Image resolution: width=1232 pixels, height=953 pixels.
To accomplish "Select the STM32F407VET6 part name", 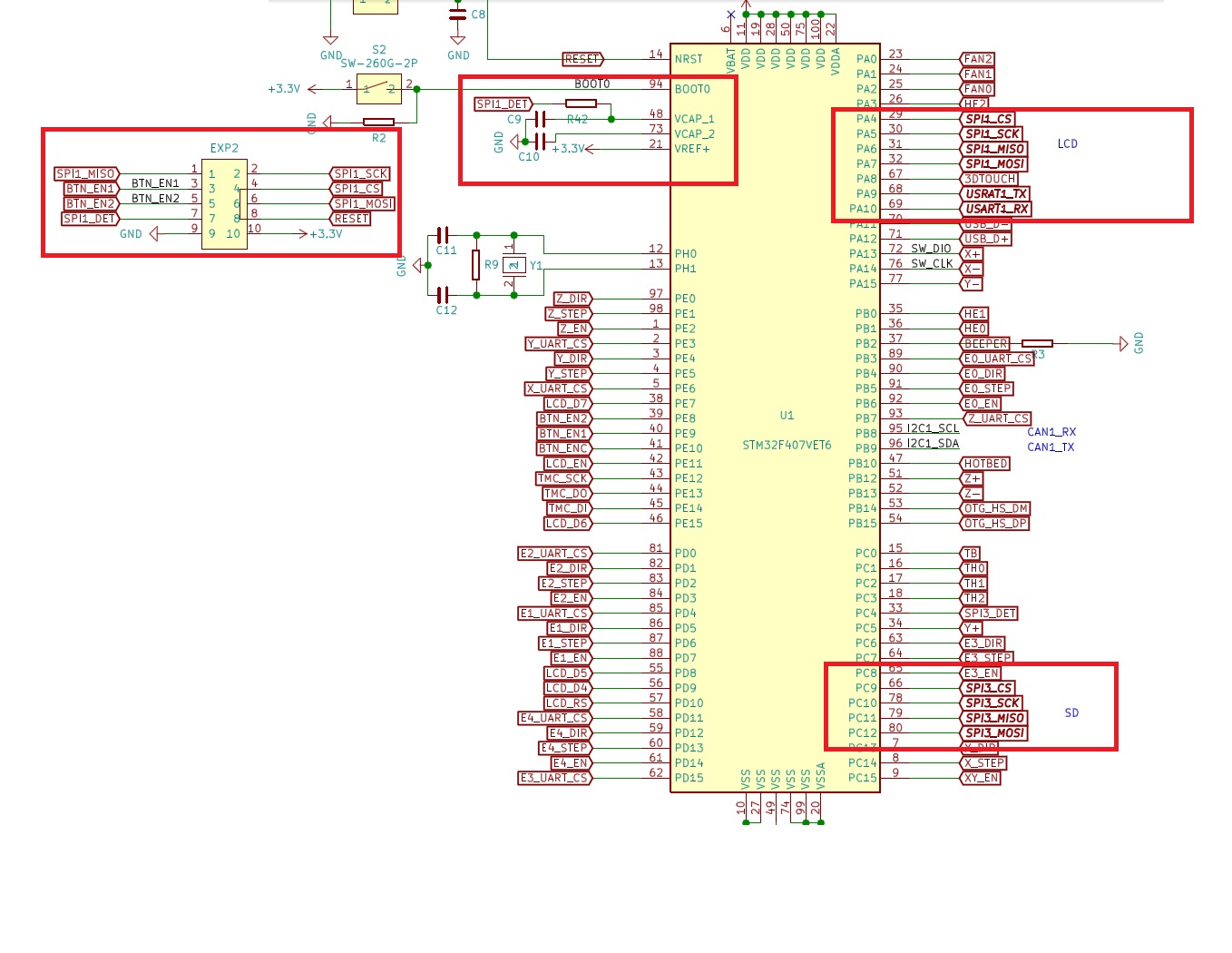I will pyautogui.click(x=787, y=446).
